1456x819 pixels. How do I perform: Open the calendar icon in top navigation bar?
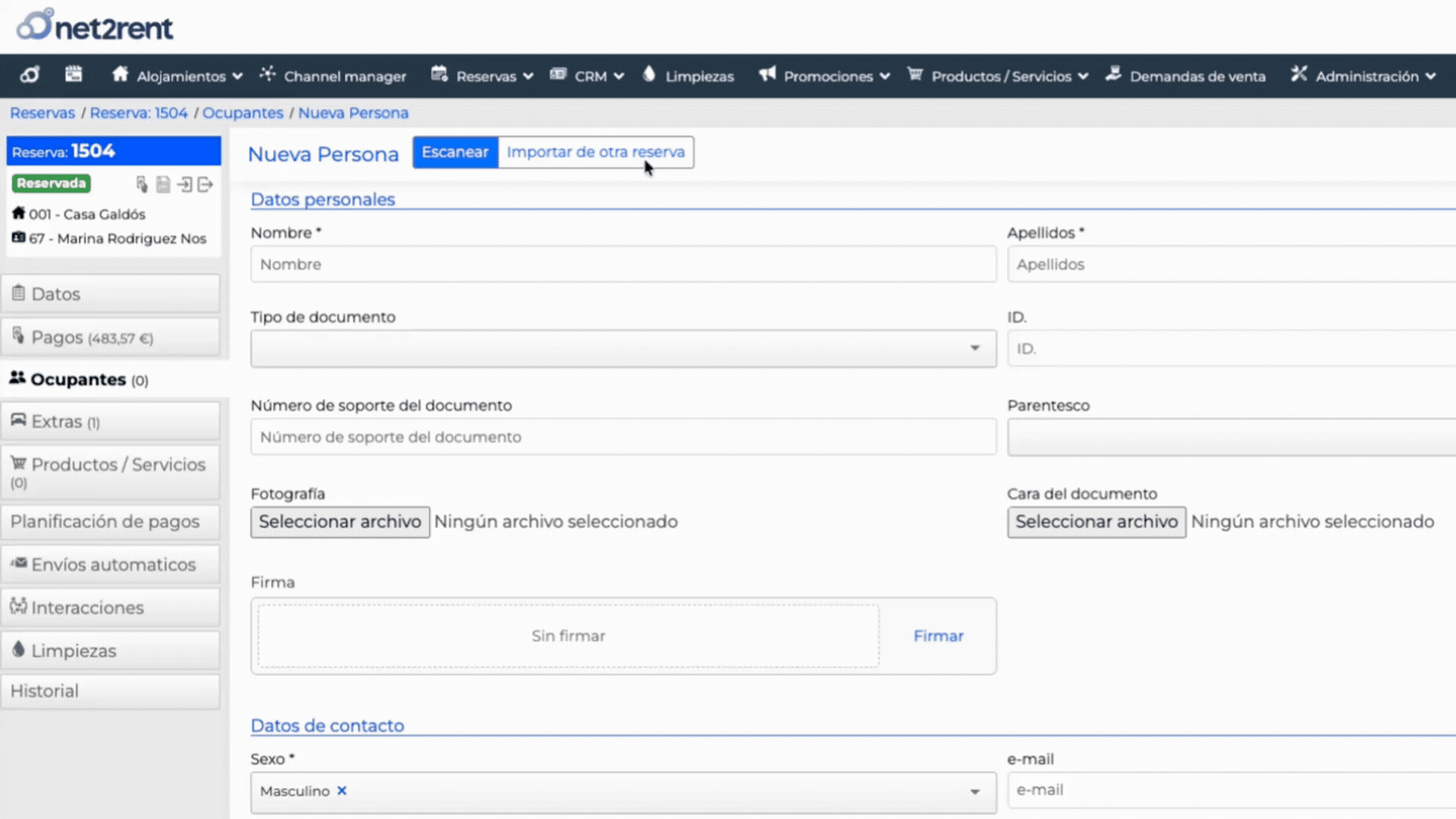click(x=74, y=75)
